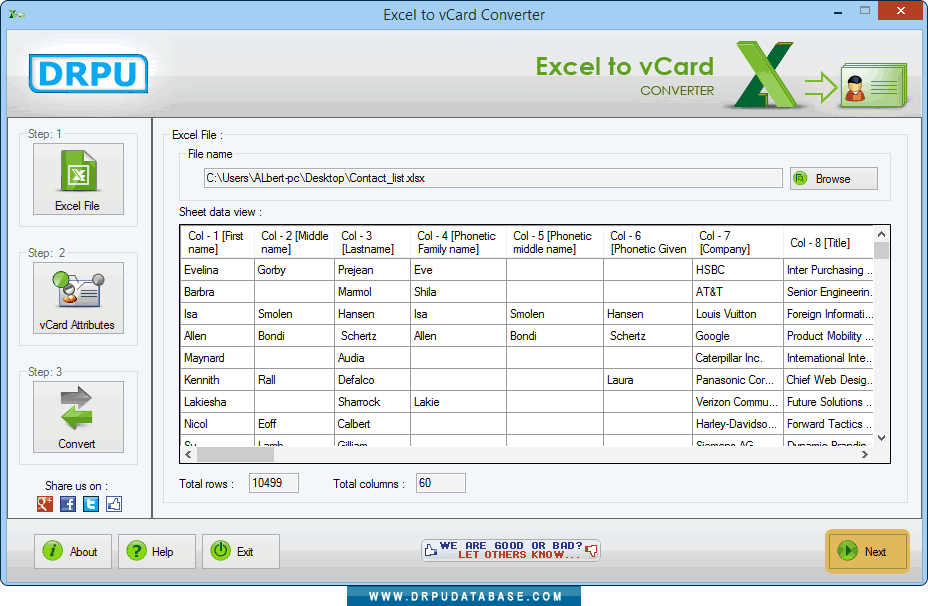Share on Twitter
The image size is (928, 606).
click(x=91, y=504)
